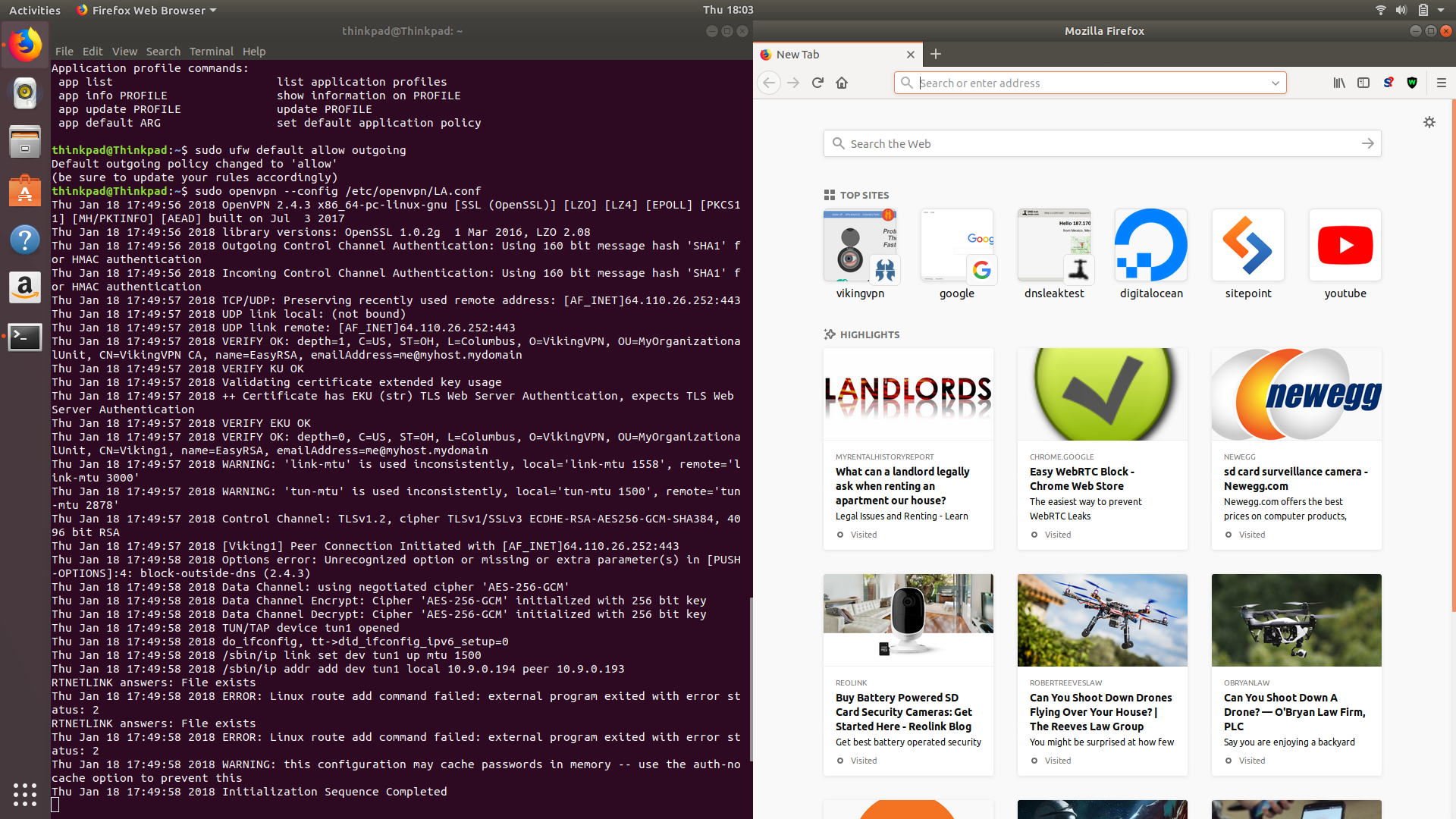
Task: Submit web search with arrow button
Action: (x=1367, y=143)
